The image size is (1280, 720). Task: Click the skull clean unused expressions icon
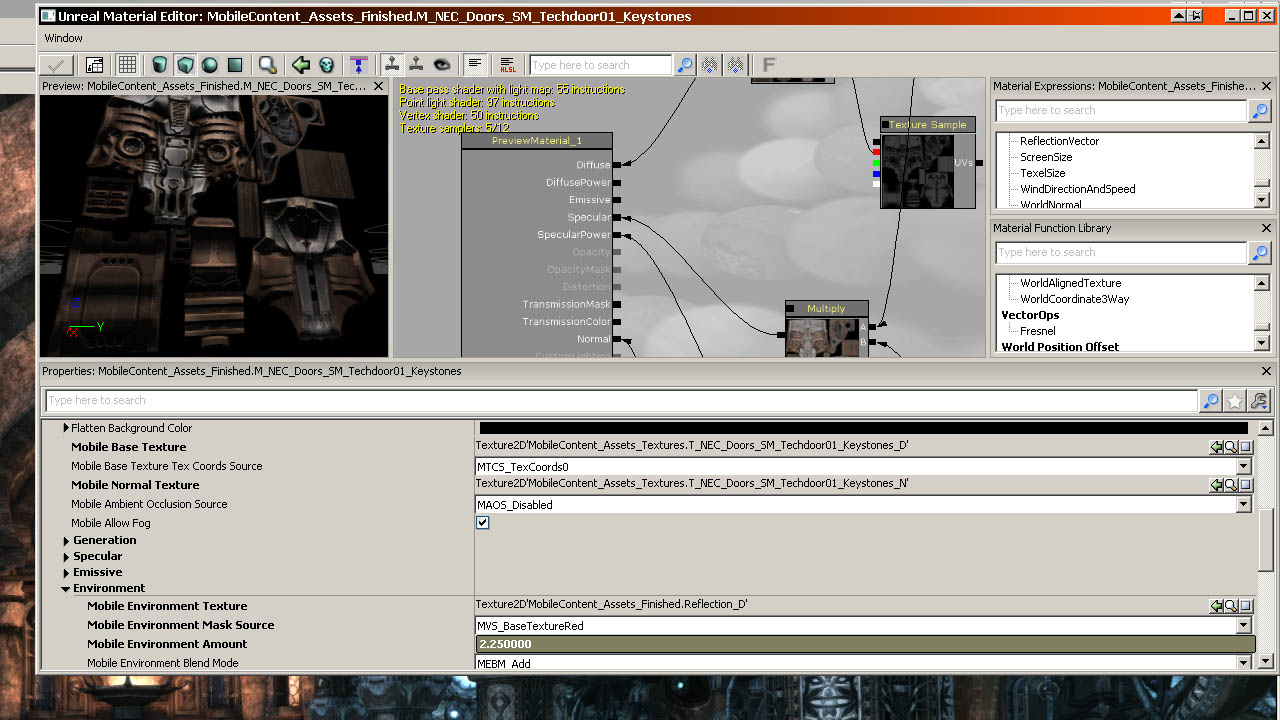click(x=326, y=65)
